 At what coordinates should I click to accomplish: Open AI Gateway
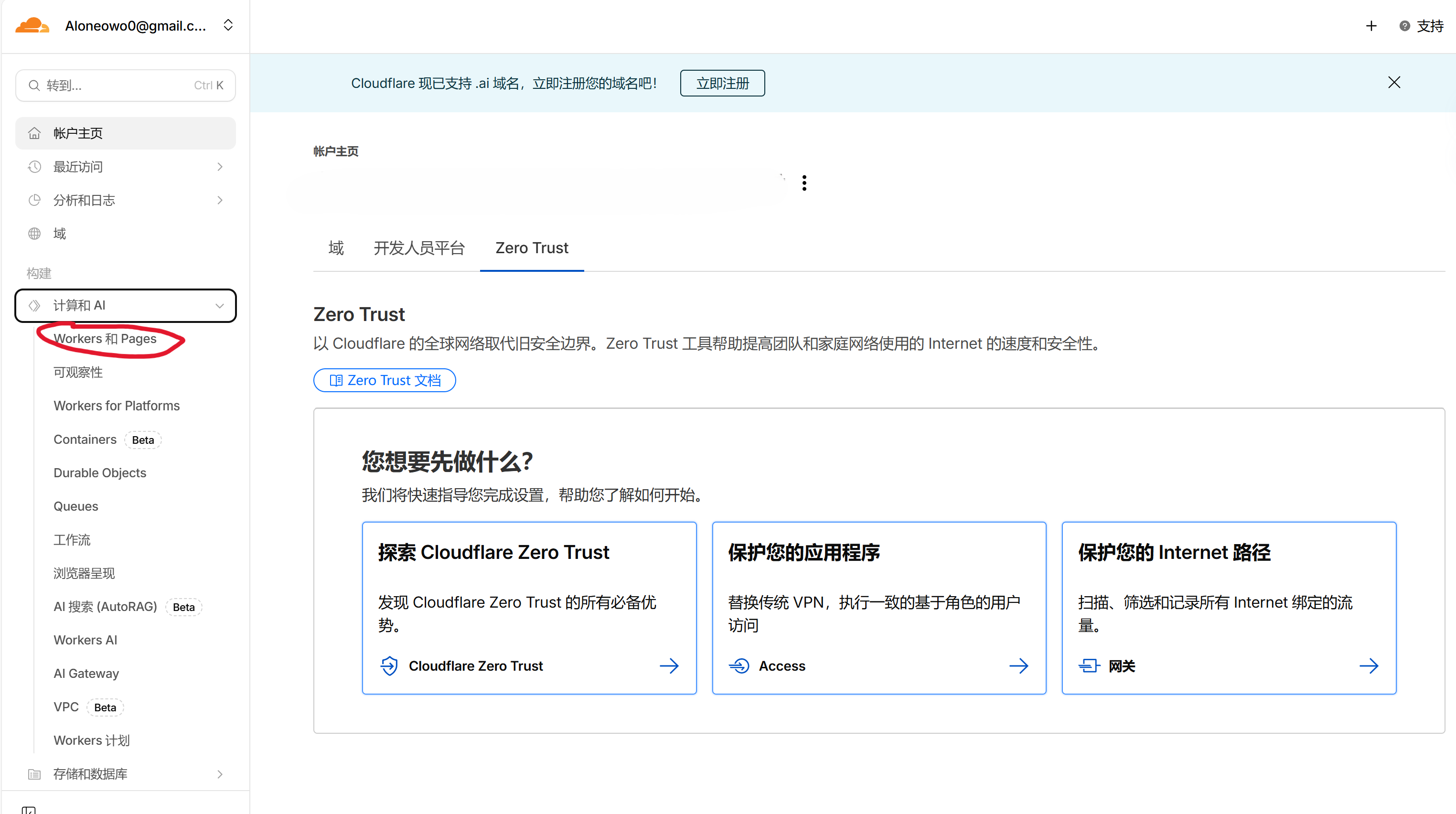coord(86,673)
